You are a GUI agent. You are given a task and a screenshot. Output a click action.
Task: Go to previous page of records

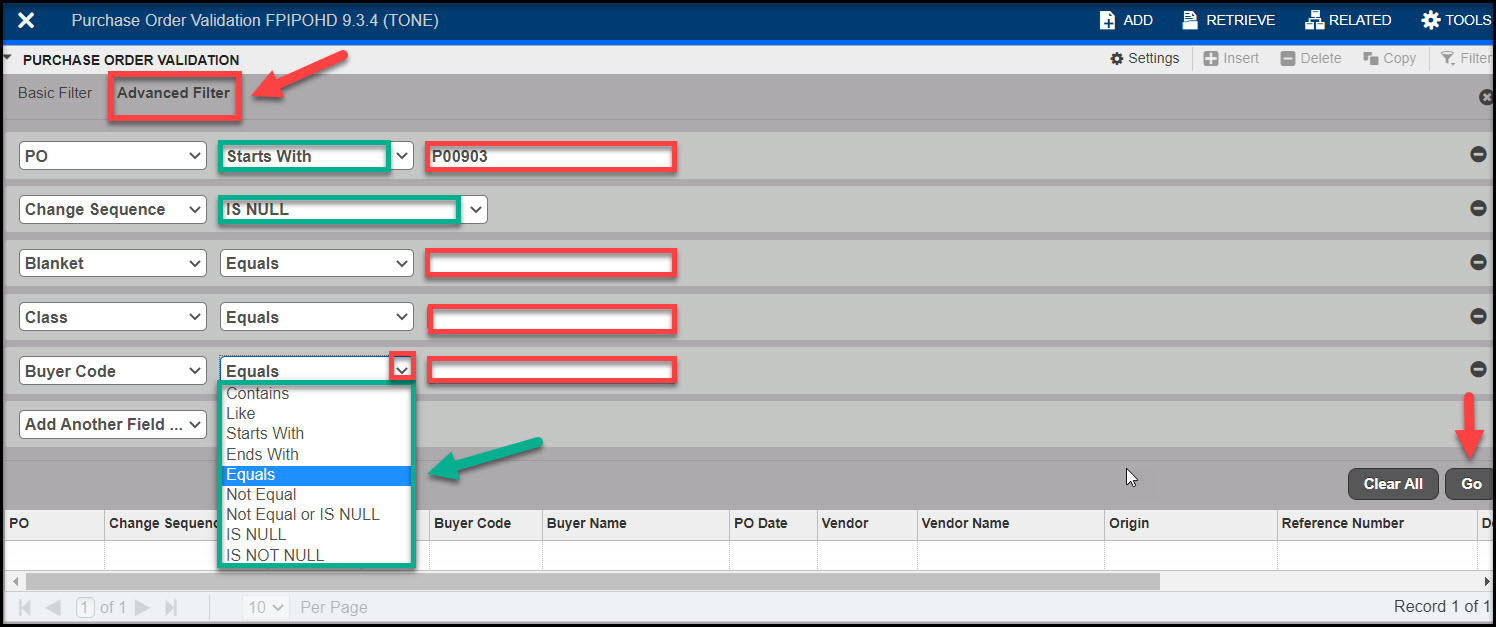pyautogui.click(x=53, y=607)
